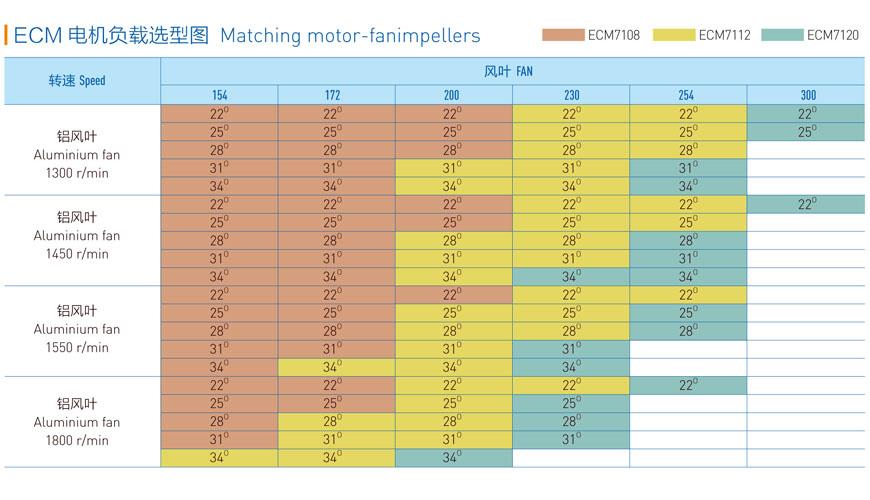Select the fan size 154 column header
Viewport: 870px width, 500px height.
219,95
